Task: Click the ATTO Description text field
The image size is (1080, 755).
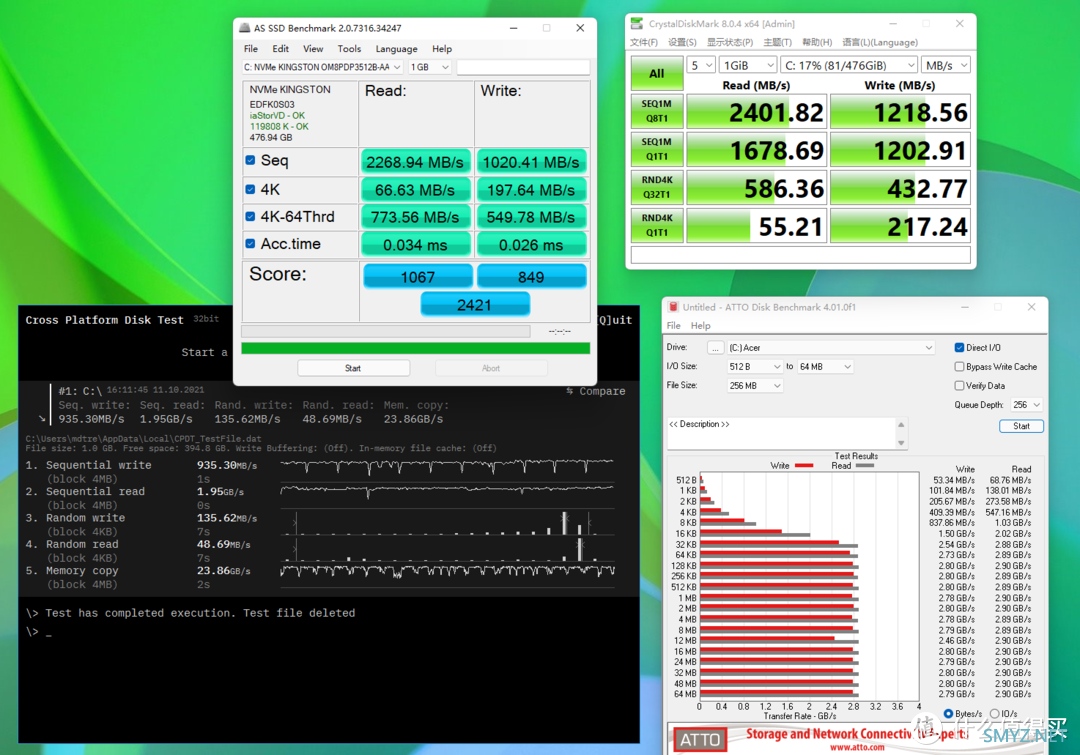Action: 781,433
